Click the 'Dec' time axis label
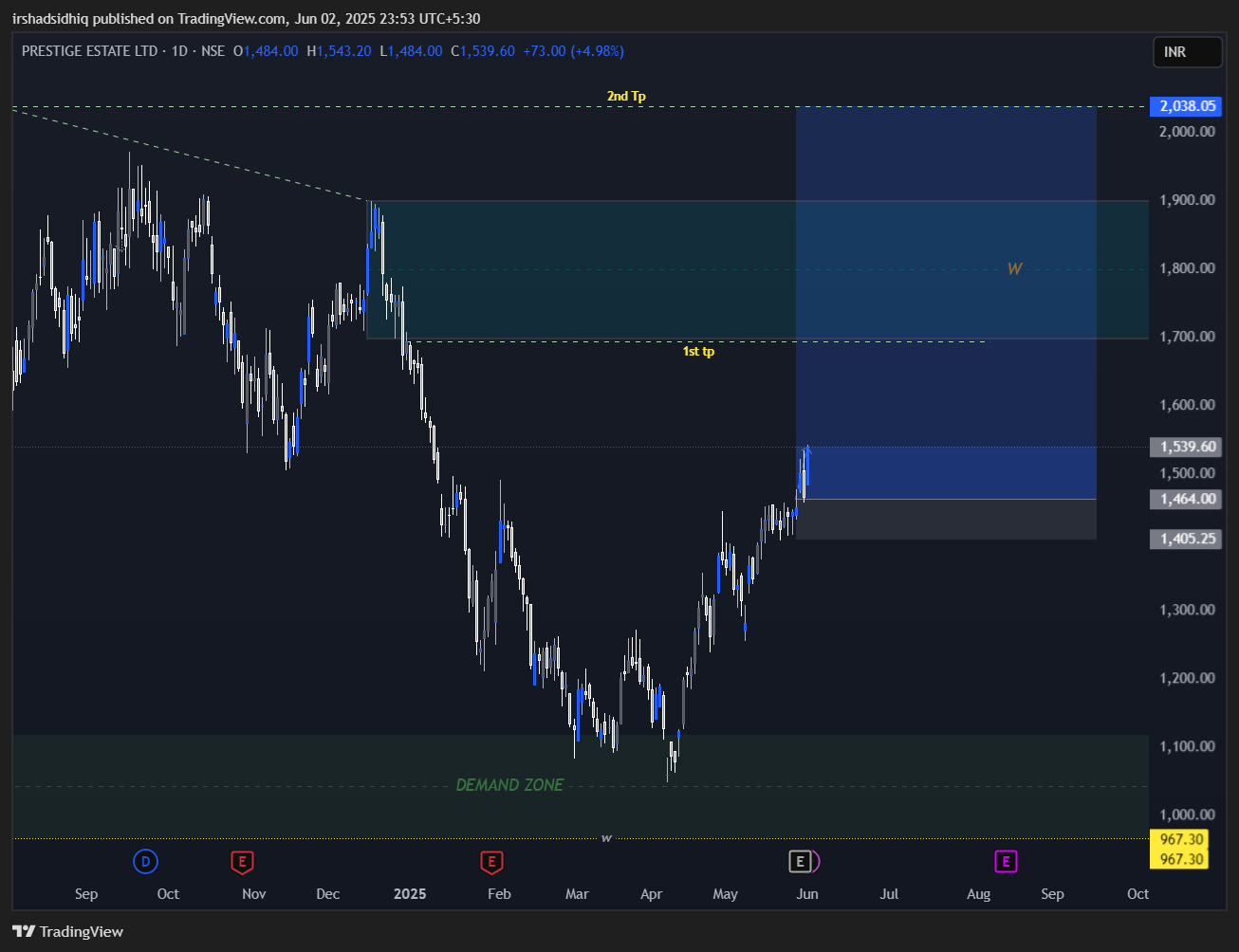The image size is (1239, 952). (x=328, y=894)
